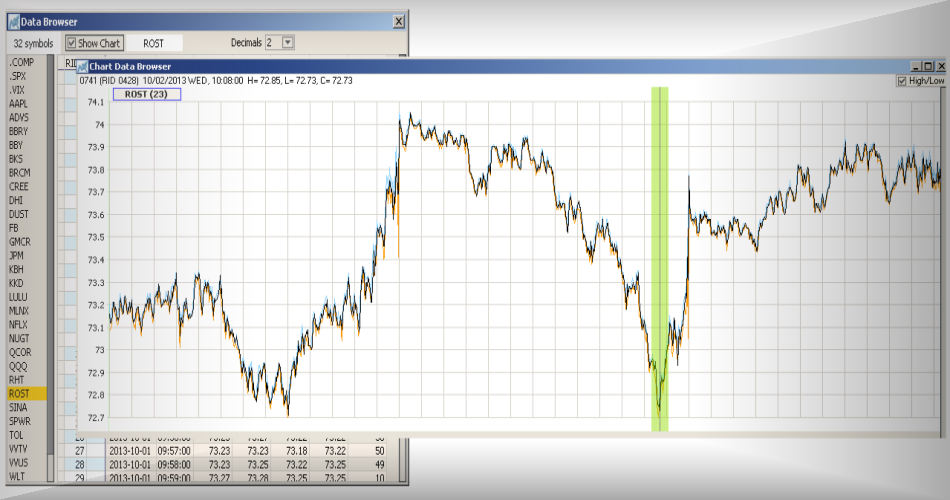Close the Data Browser window

[399, 21]
